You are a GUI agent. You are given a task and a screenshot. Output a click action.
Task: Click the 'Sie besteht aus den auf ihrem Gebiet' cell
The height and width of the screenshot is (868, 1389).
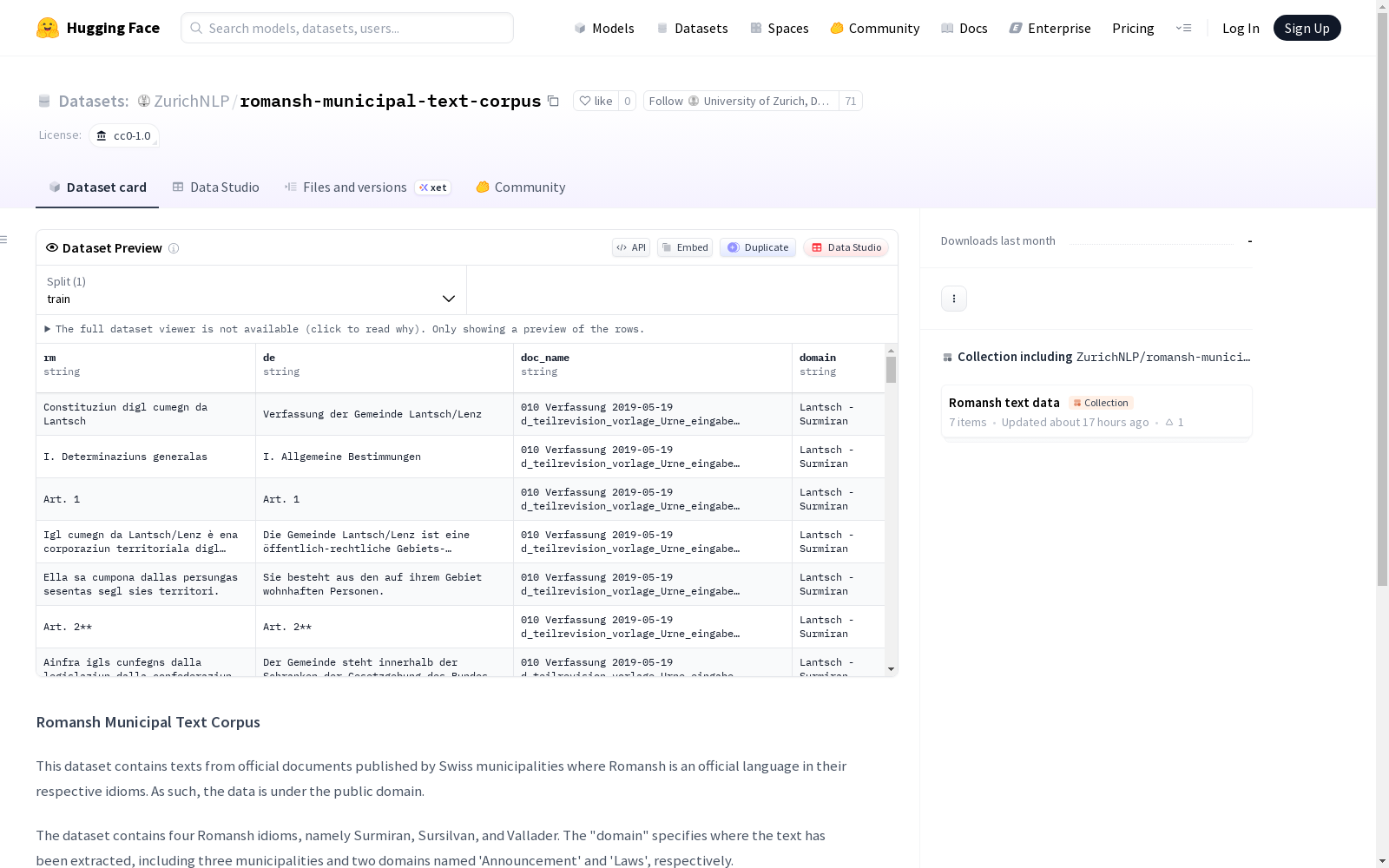tap(385, 584)
